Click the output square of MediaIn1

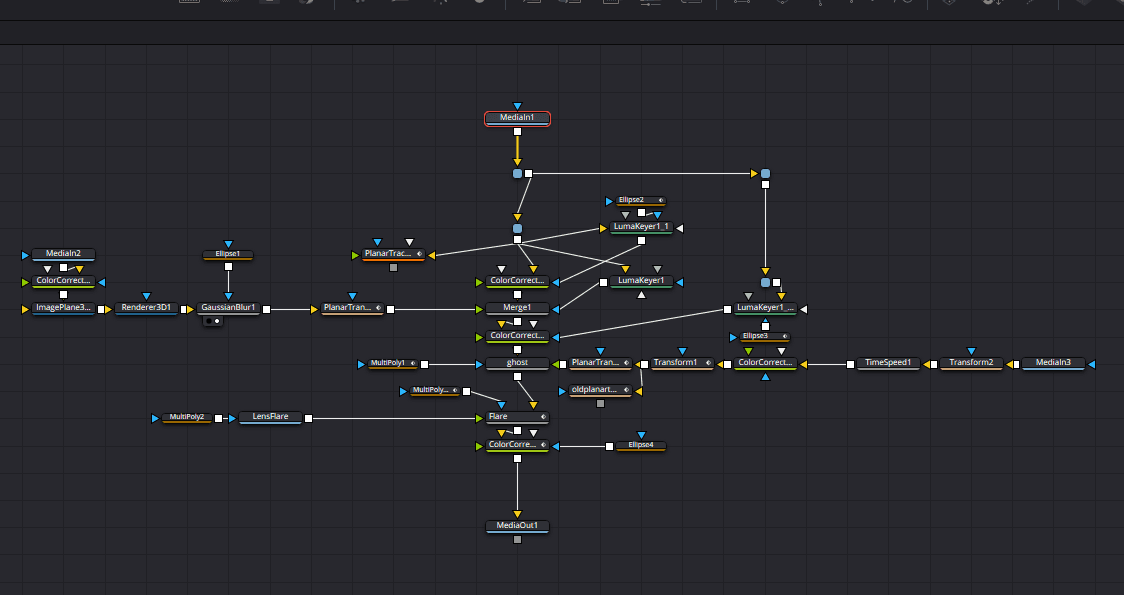[518, 132]
